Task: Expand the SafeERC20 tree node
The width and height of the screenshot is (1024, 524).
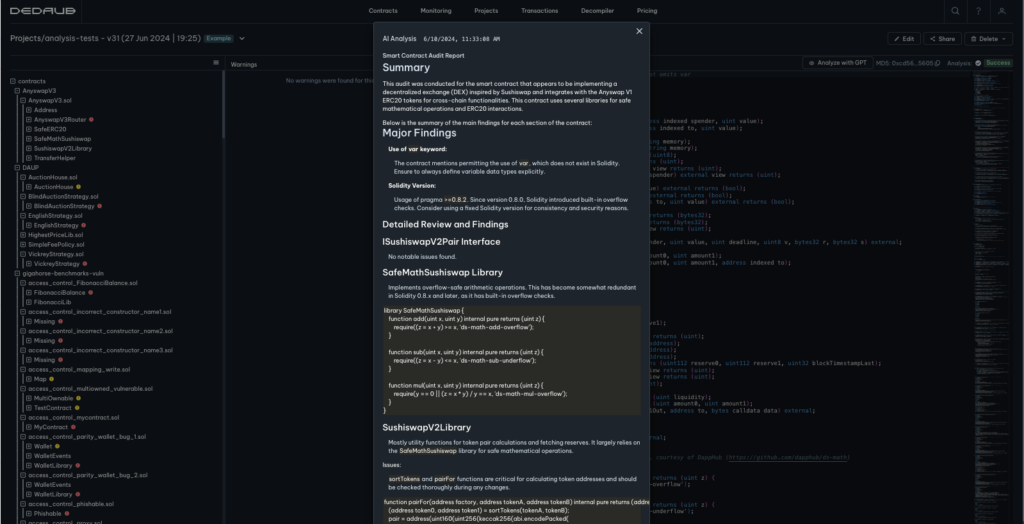Action: point(28,129)
